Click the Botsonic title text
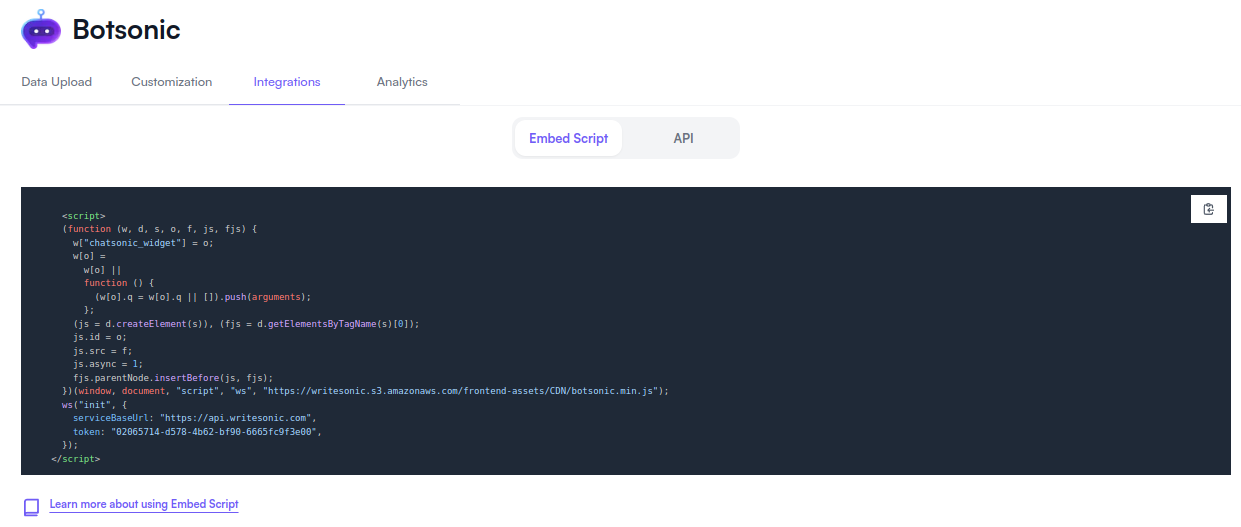Screen dimensions: 1241x527 [126, 30]
